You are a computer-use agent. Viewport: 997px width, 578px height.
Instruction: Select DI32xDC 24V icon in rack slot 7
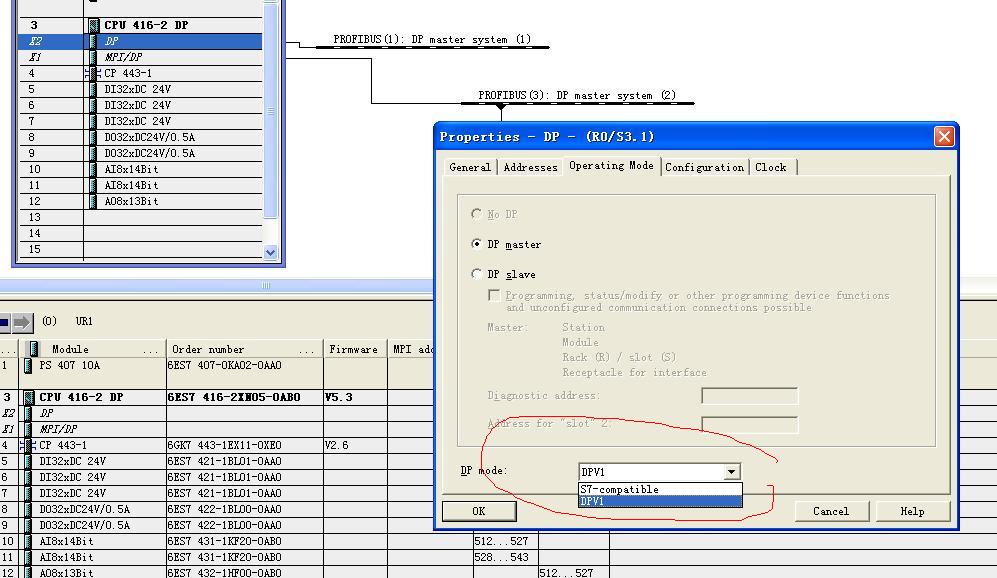click(x=93, y=121)
